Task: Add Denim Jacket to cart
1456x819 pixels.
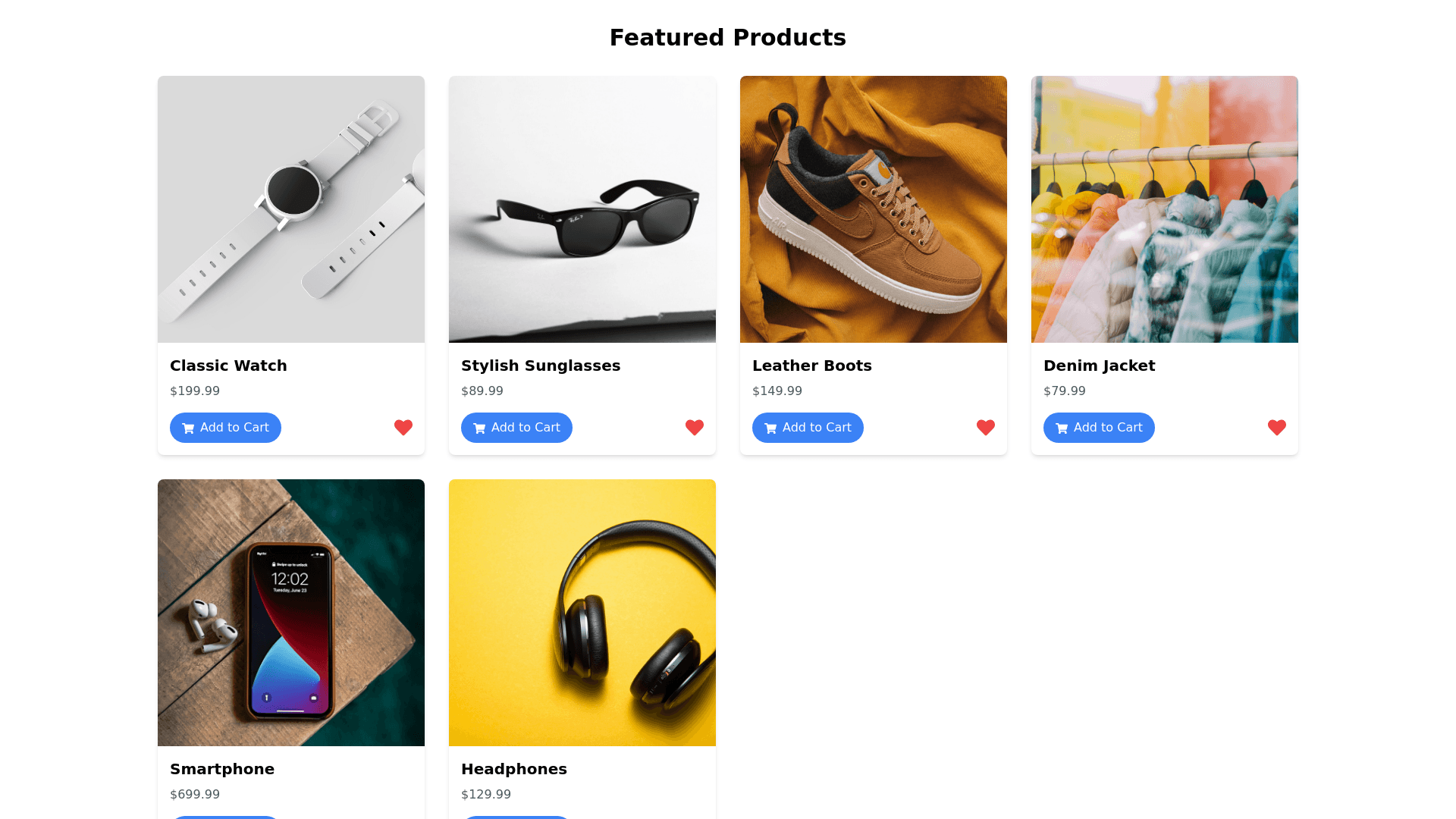Action: click(x=1099, y=428)
